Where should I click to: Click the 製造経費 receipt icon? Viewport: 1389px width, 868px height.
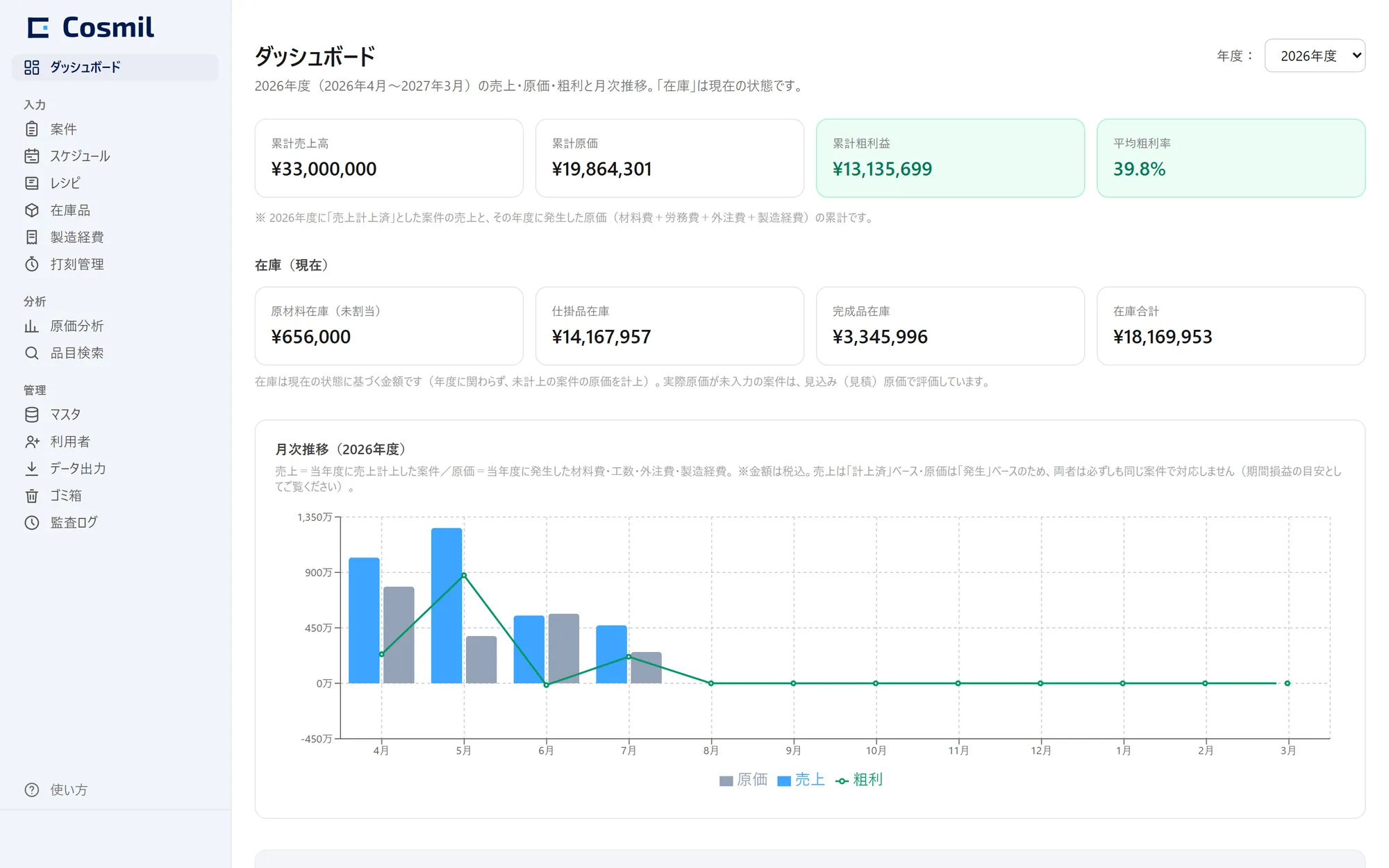[32, 237]
